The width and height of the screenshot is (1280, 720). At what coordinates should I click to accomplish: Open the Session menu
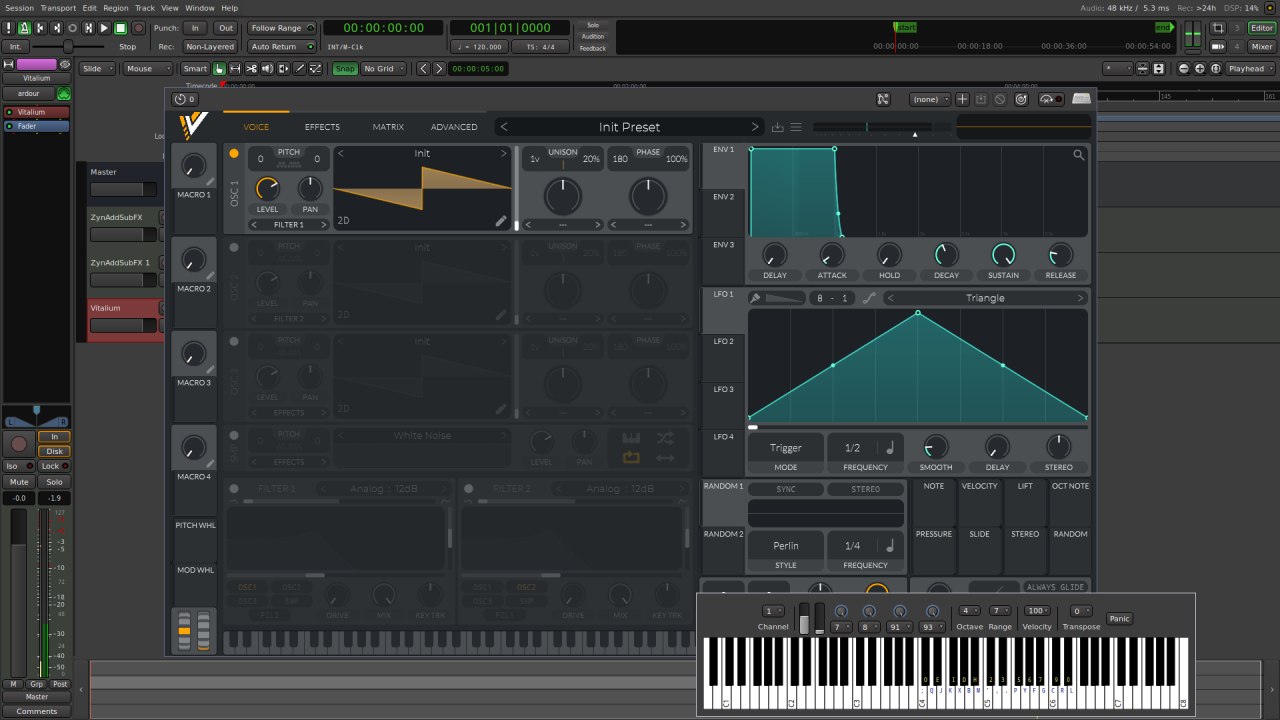(19, 7)
